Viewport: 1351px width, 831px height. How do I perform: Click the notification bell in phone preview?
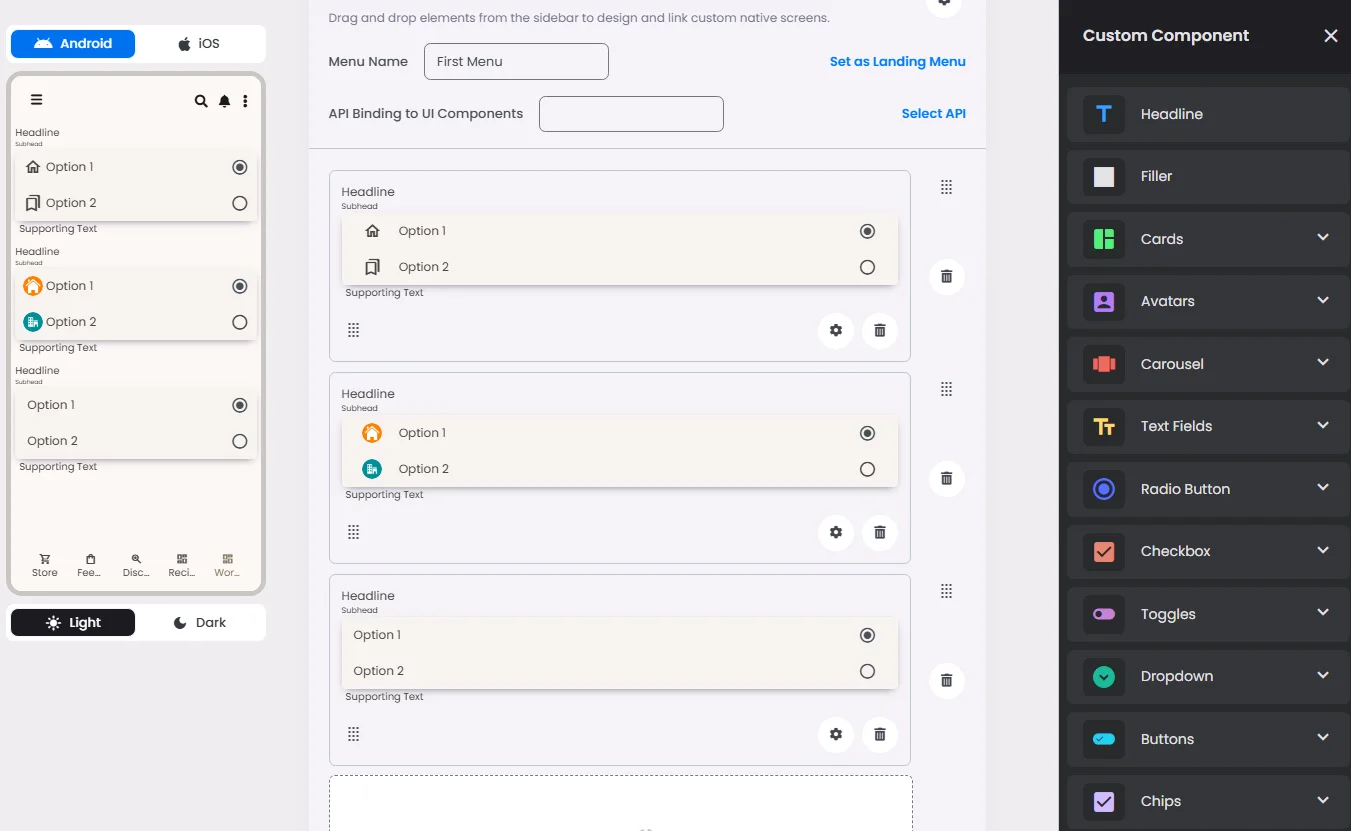pos(224,101)
